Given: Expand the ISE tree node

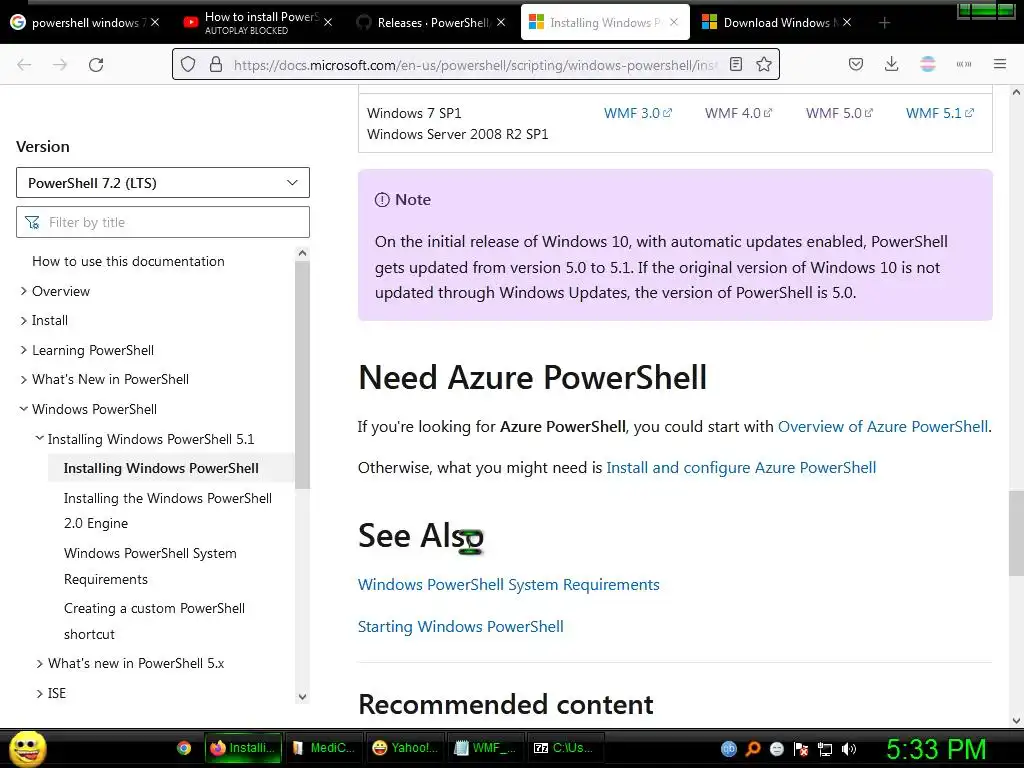Looking at the screenshot, I should point(39,694).
